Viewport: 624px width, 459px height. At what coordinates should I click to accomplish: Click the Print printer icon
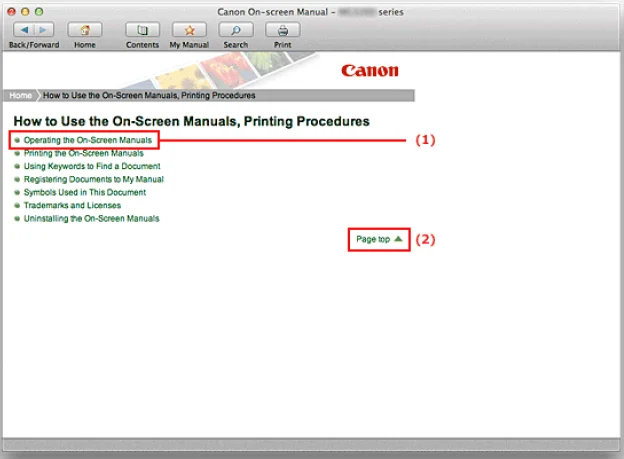click(x=283, y=30)
